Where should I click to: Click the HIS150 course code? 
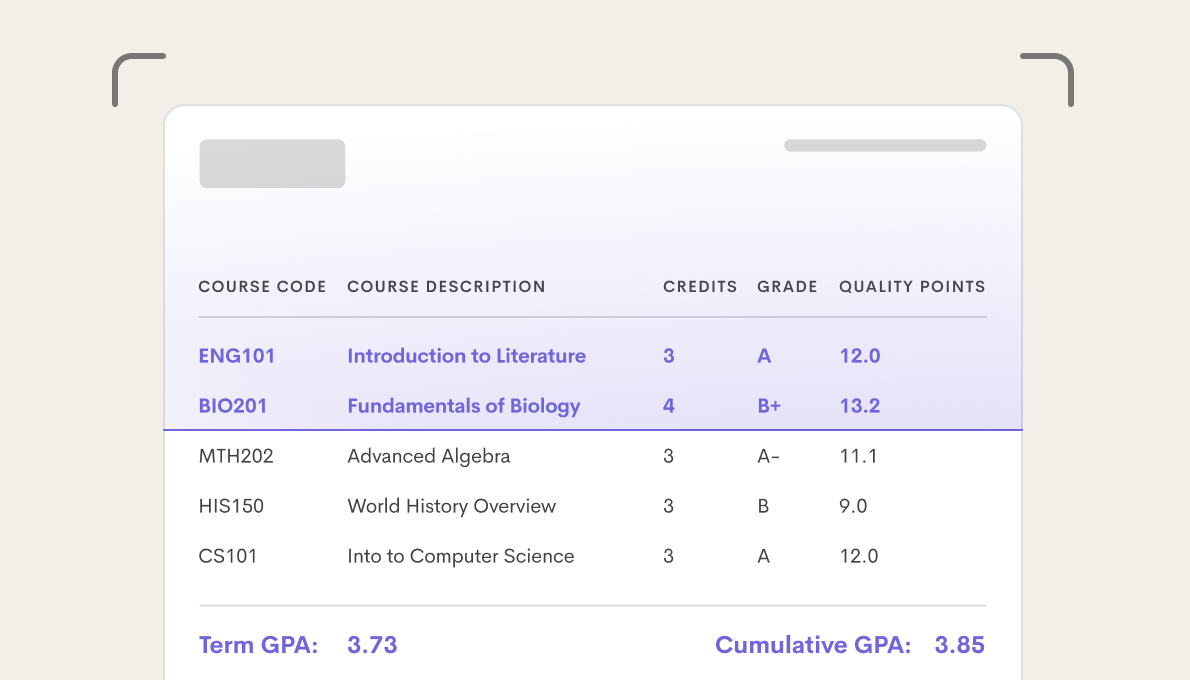click(x=231, y=506)
